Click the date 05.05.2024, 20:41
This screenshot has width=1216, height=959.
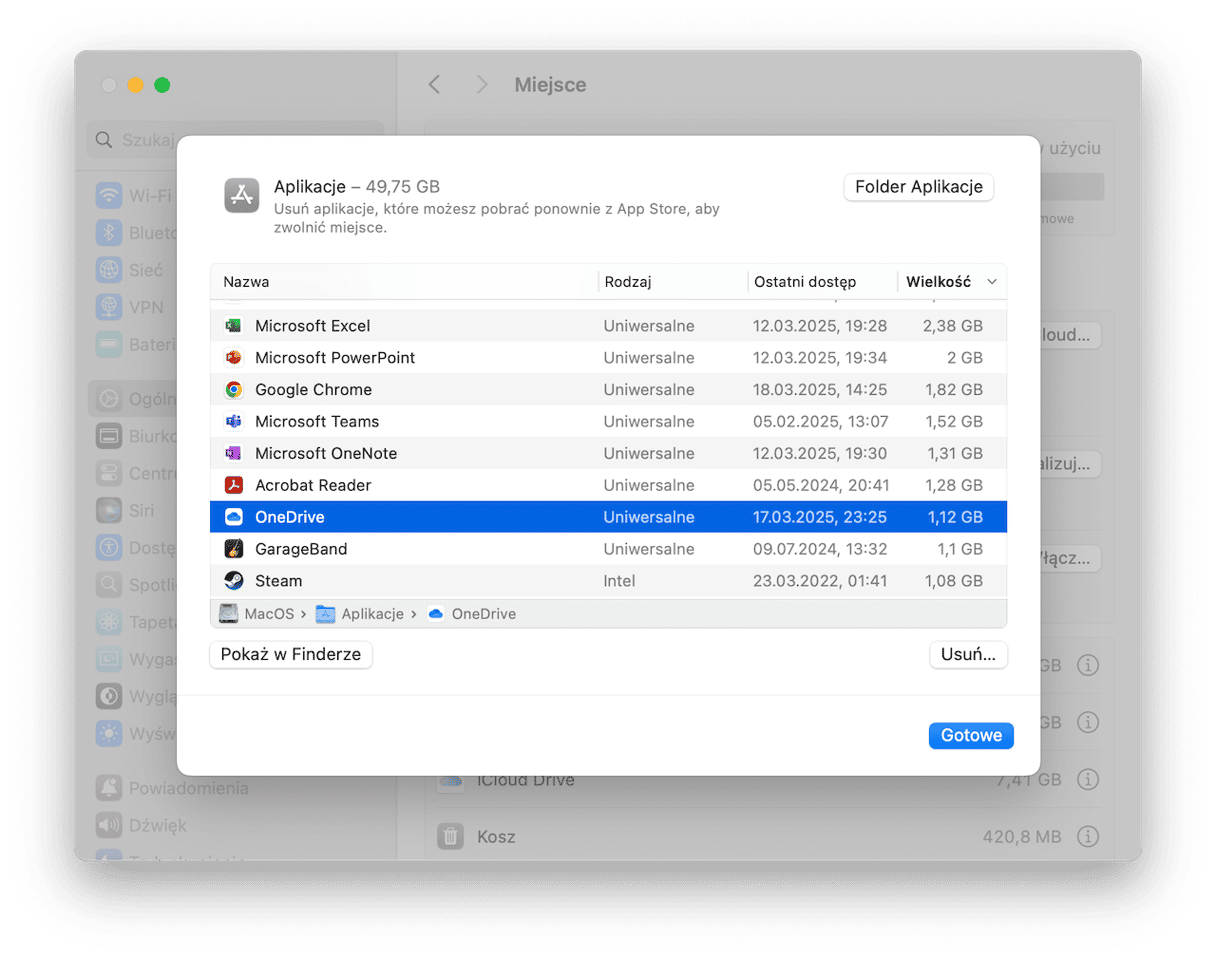(820, 486)
